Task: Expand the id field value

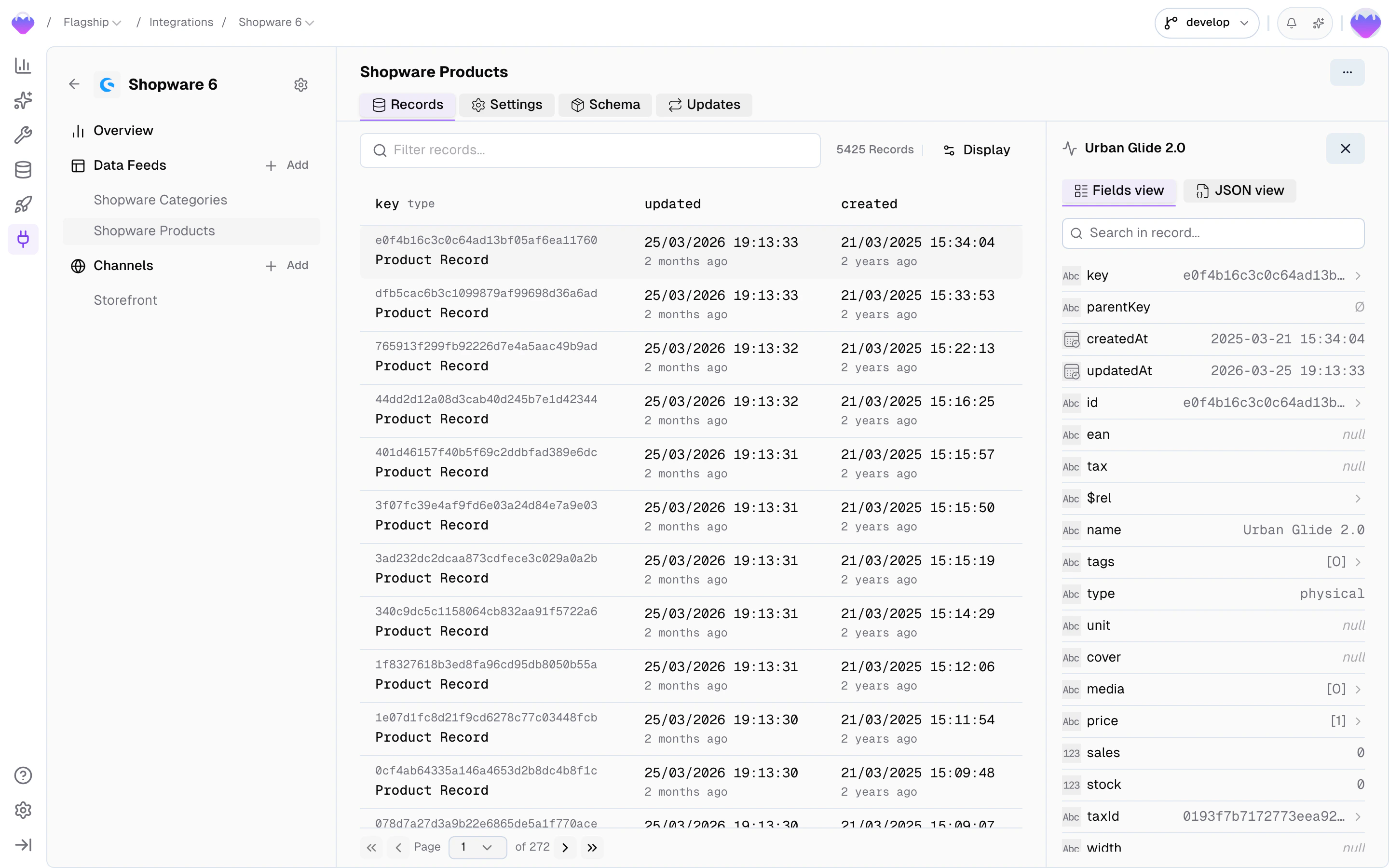Action: (x=1358, y=403)
